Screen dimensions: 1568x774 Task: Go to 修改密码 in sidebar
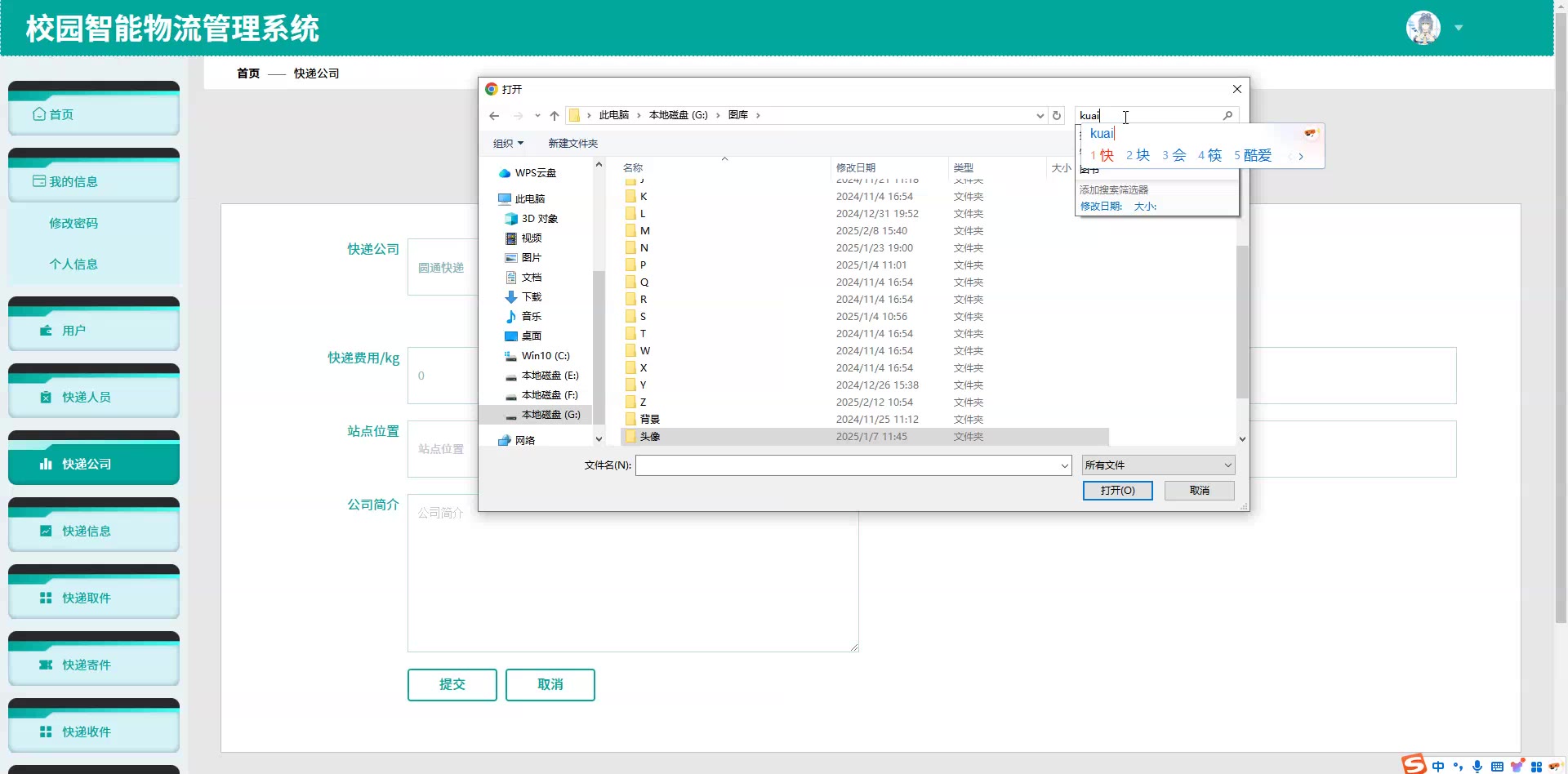pyautogui.click(x=73, y=224)
